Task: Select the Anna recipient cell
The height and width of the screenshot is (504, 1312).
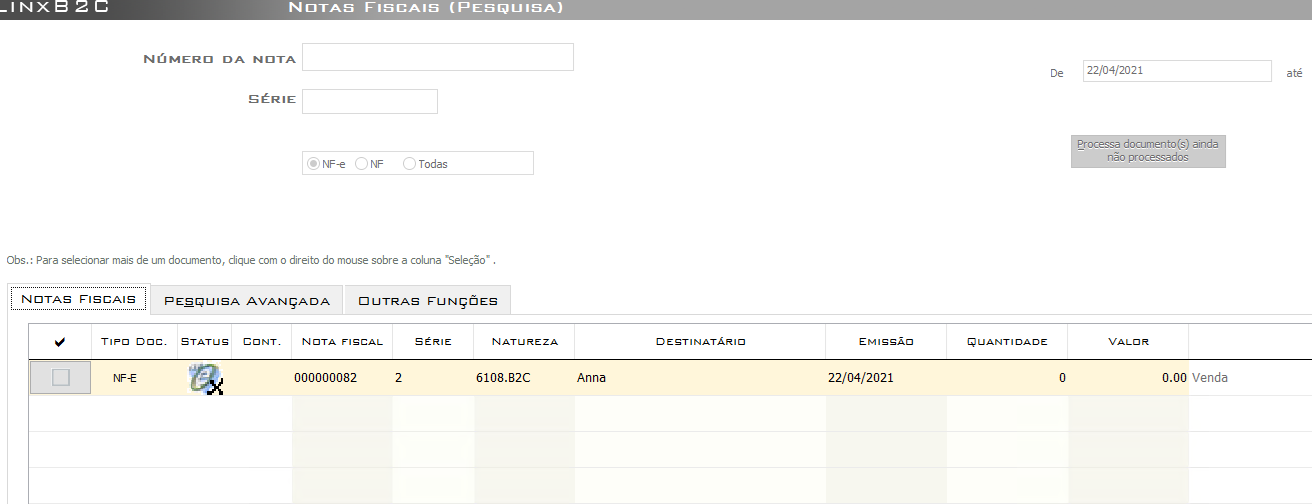Action: [x=700, y=378]
